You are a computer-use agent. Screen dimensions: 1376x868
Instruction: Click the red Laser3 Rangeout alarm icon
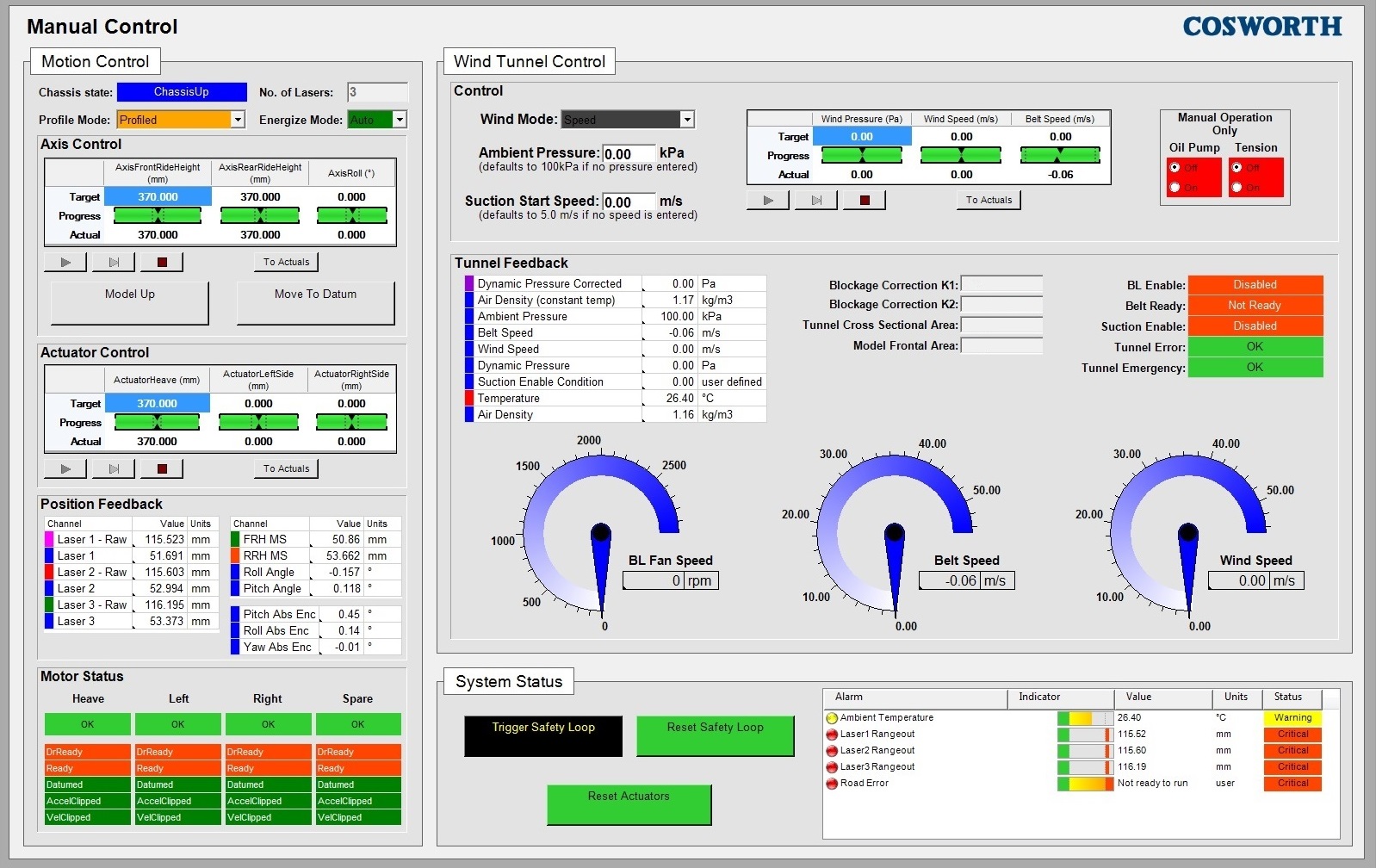pyautogui.click(x=832, y=767)
